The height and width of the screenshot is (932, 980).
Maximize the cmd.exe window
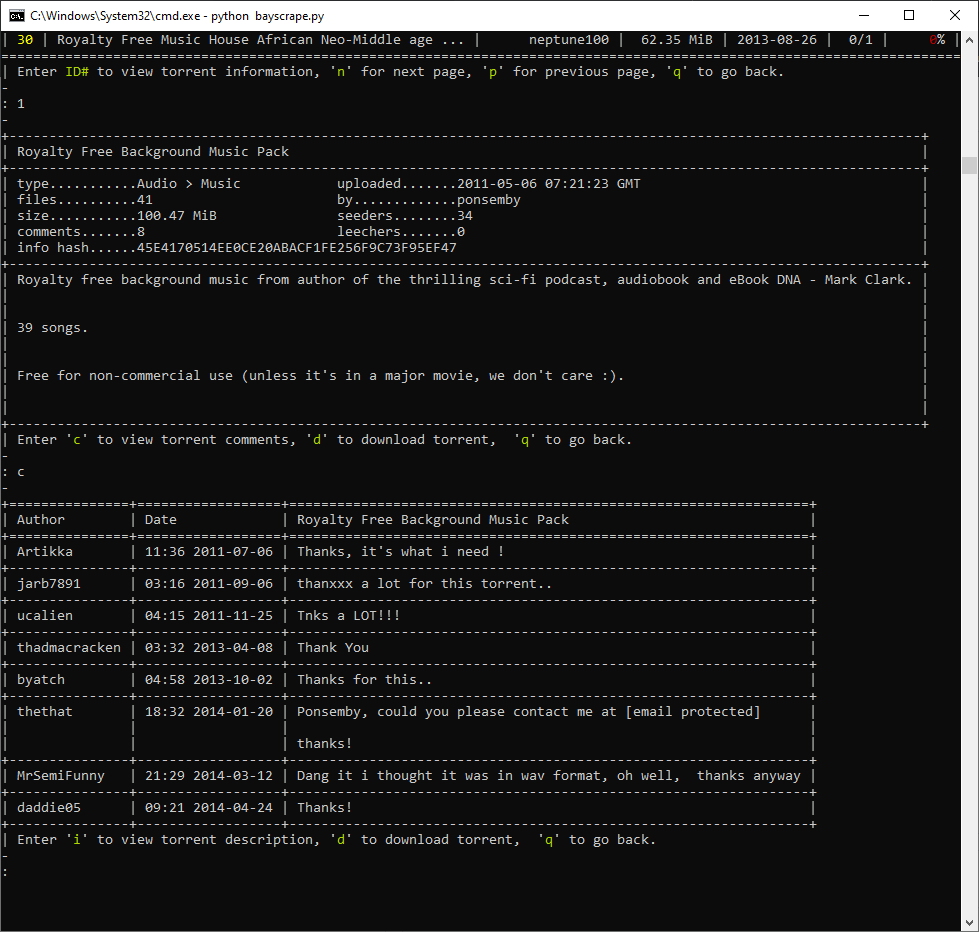tap(909, 16)
